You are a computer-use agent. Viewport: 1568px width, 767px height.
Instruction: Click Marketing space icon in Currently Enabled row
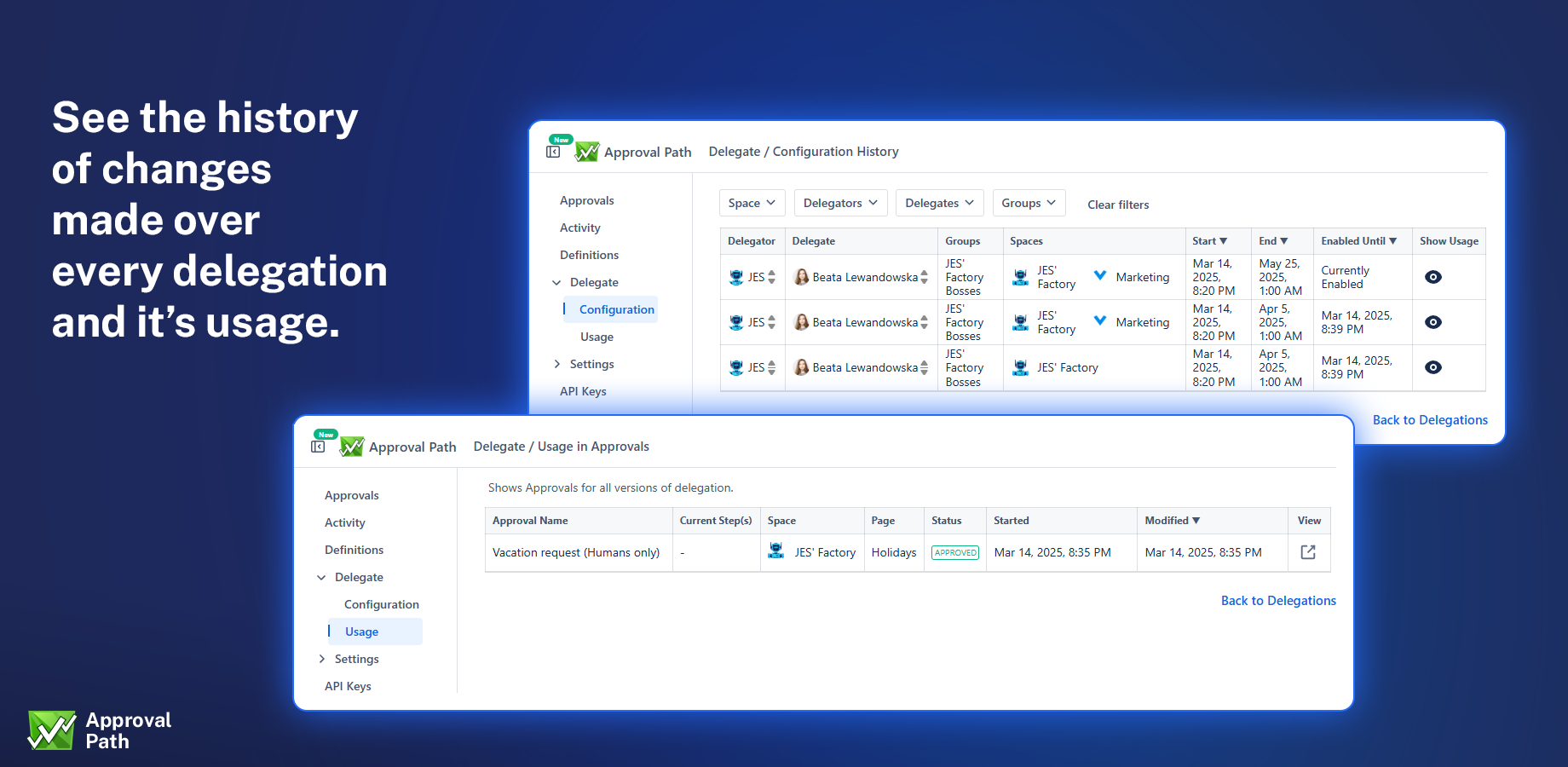(x=1100, y=276)
